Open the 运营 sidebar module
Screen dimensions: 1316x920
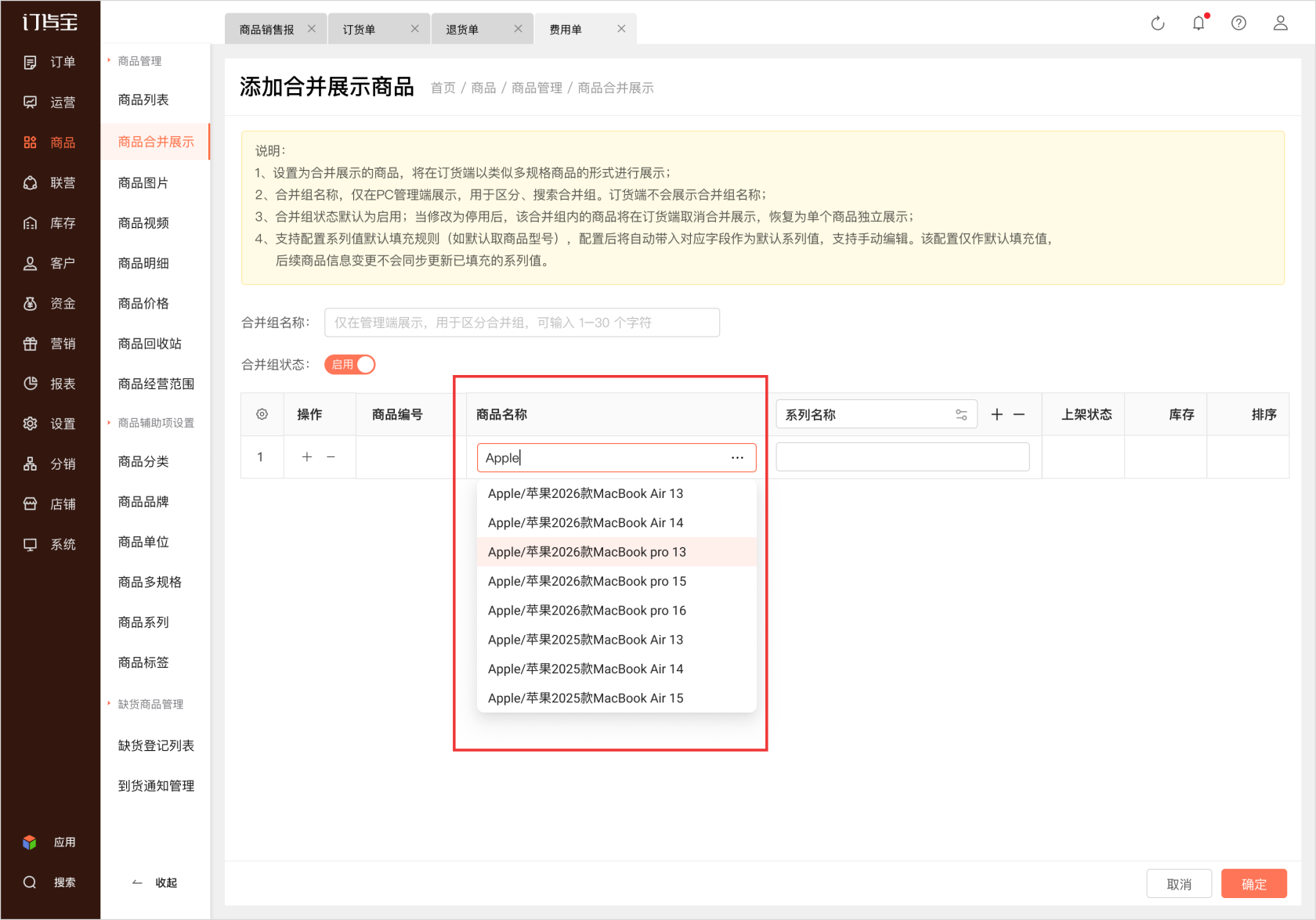[x=50, y=102]
